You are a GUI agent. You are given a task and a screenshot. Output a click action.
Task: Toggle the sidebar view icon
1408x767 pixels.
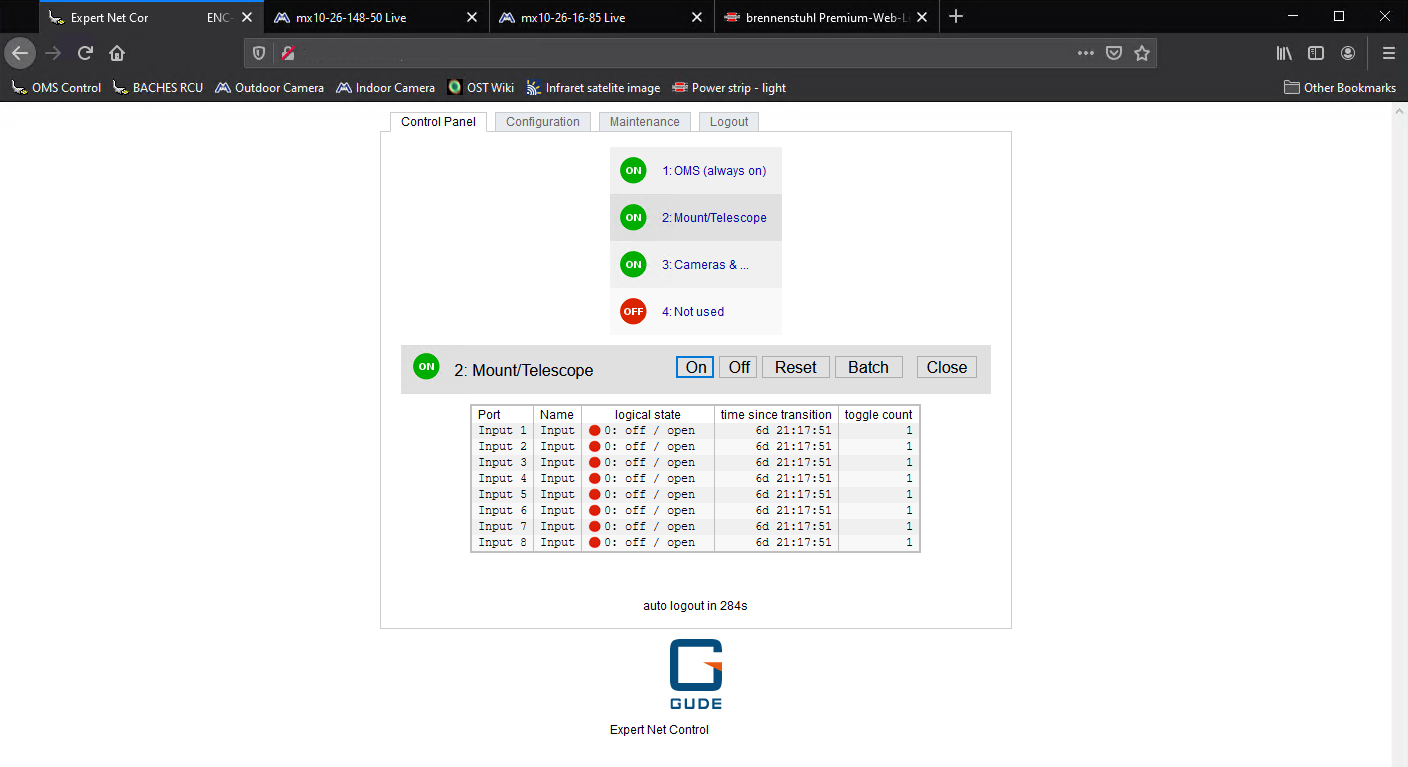click(x=1316, y=53)
